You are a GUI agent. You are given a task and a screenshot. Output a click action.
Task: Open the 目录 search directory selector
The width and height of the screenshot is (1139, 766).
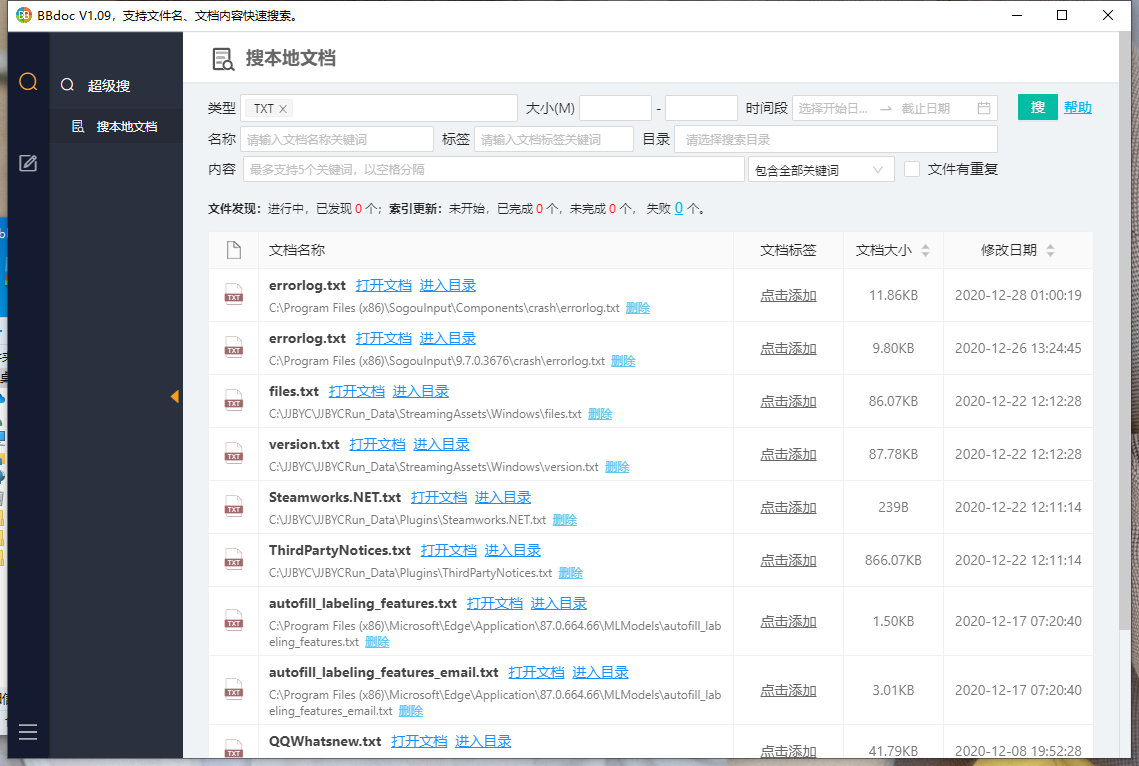click(x=836, y=139)
